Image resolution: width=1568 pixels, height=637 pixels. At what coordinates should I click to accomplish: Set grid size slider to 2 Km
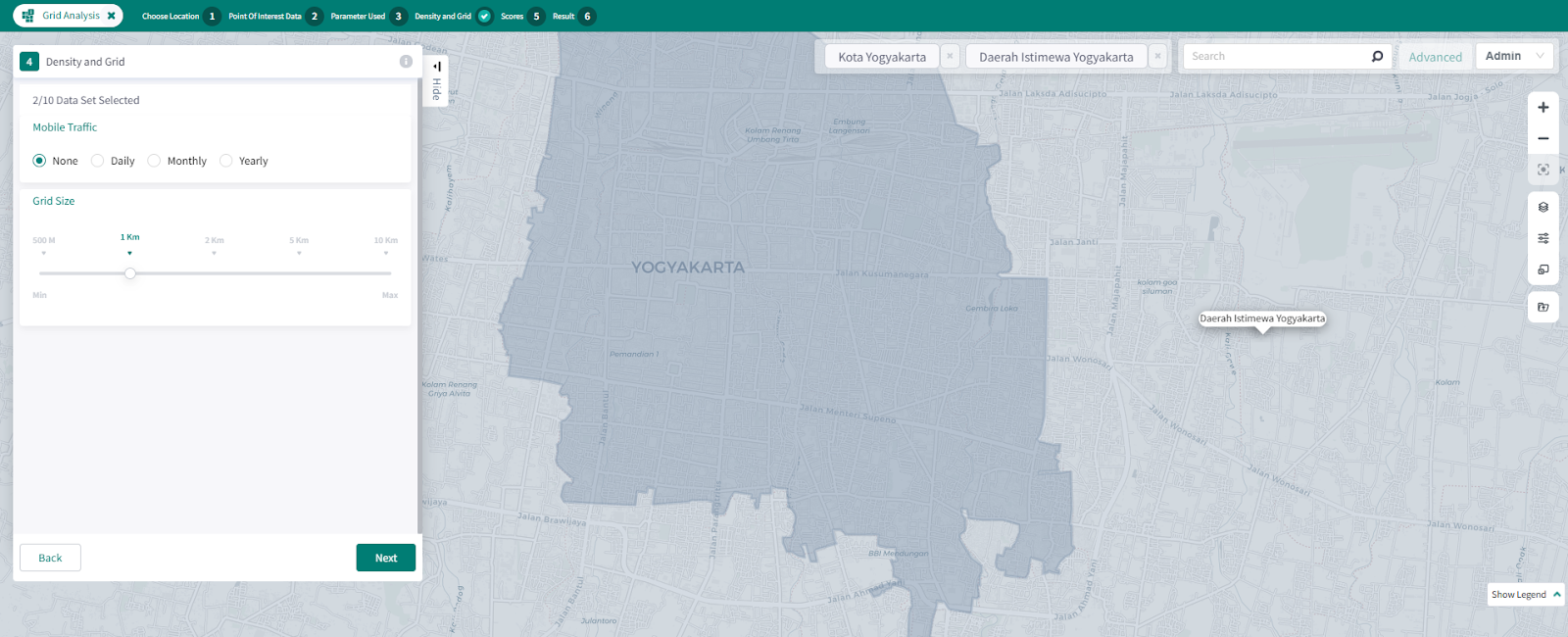[x=215, y=273]
